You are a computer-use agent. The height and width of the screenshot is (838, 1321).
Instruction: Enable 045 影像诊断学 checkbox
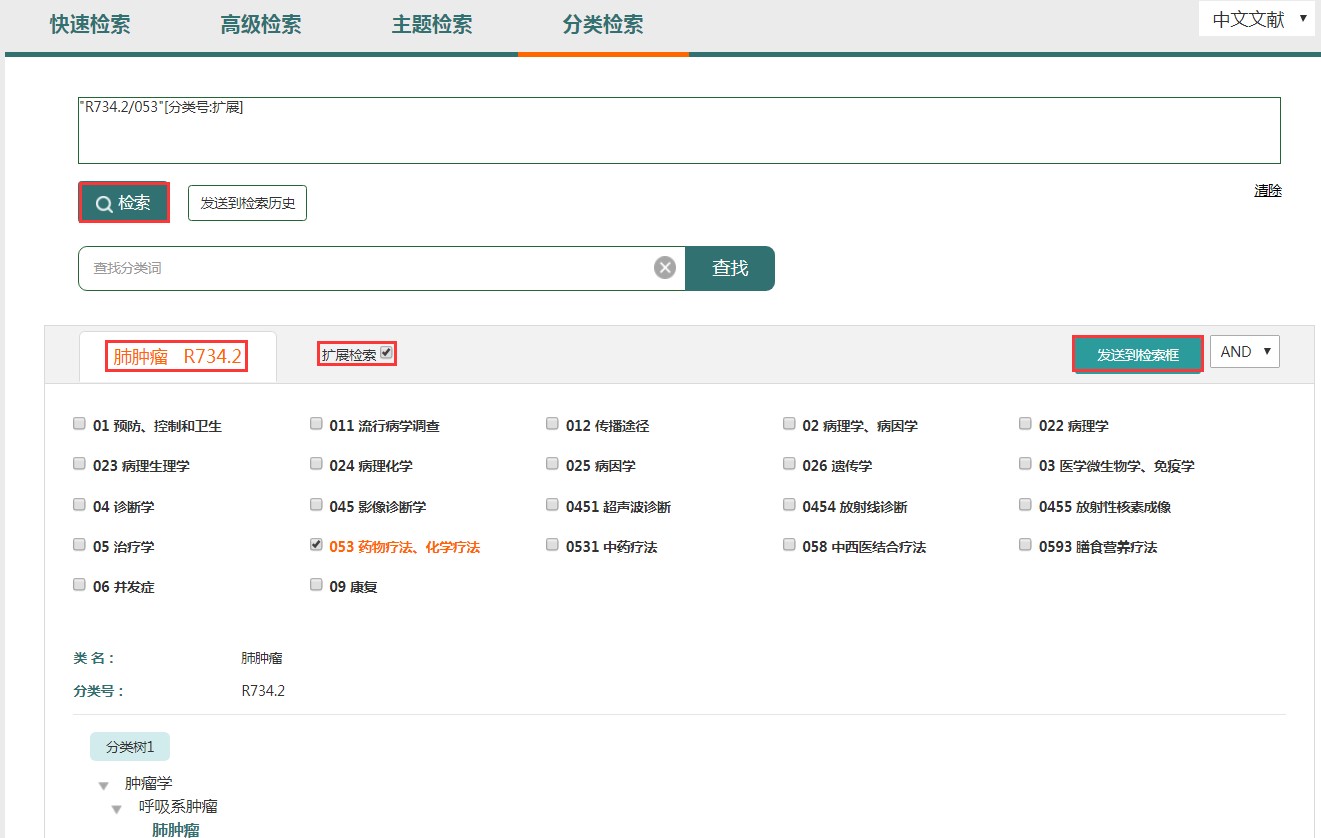point(316,505)
